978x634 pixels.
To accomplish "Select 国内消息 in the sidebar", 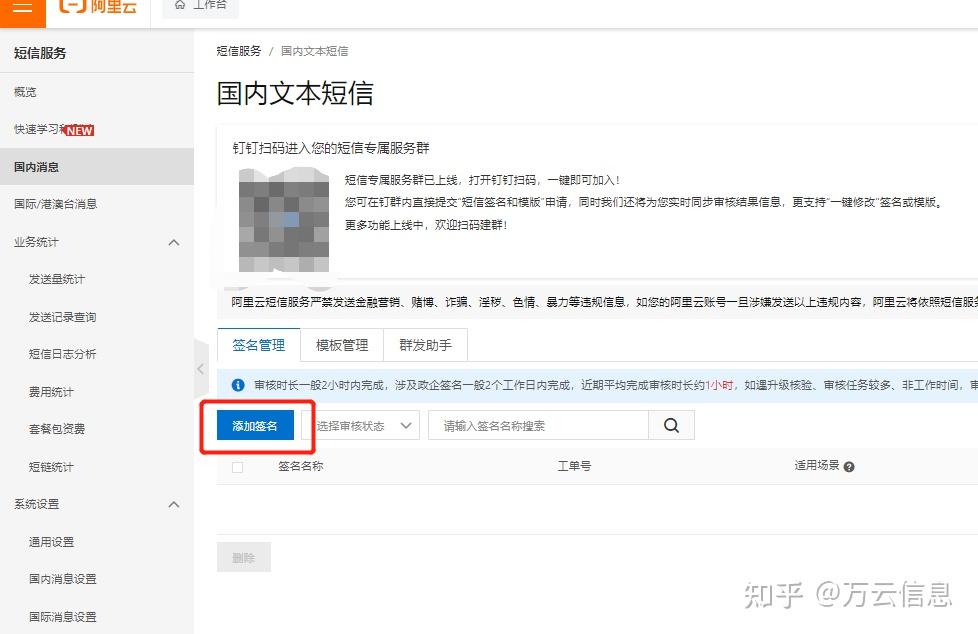I will click(x=97, y=167).
